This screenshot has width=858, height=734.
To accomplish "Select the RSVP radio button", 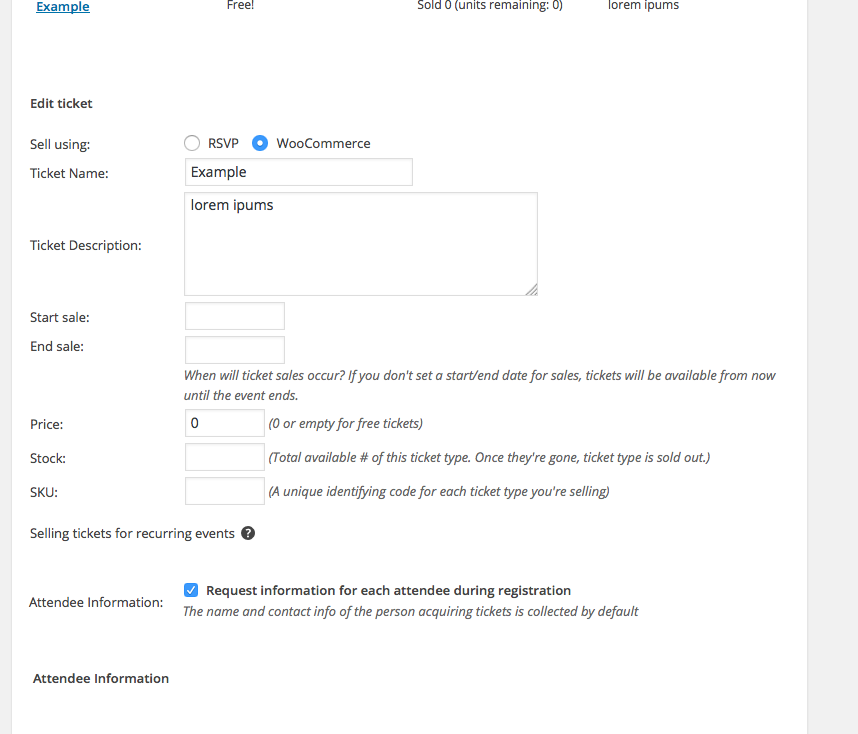I will tap(192, 143).
